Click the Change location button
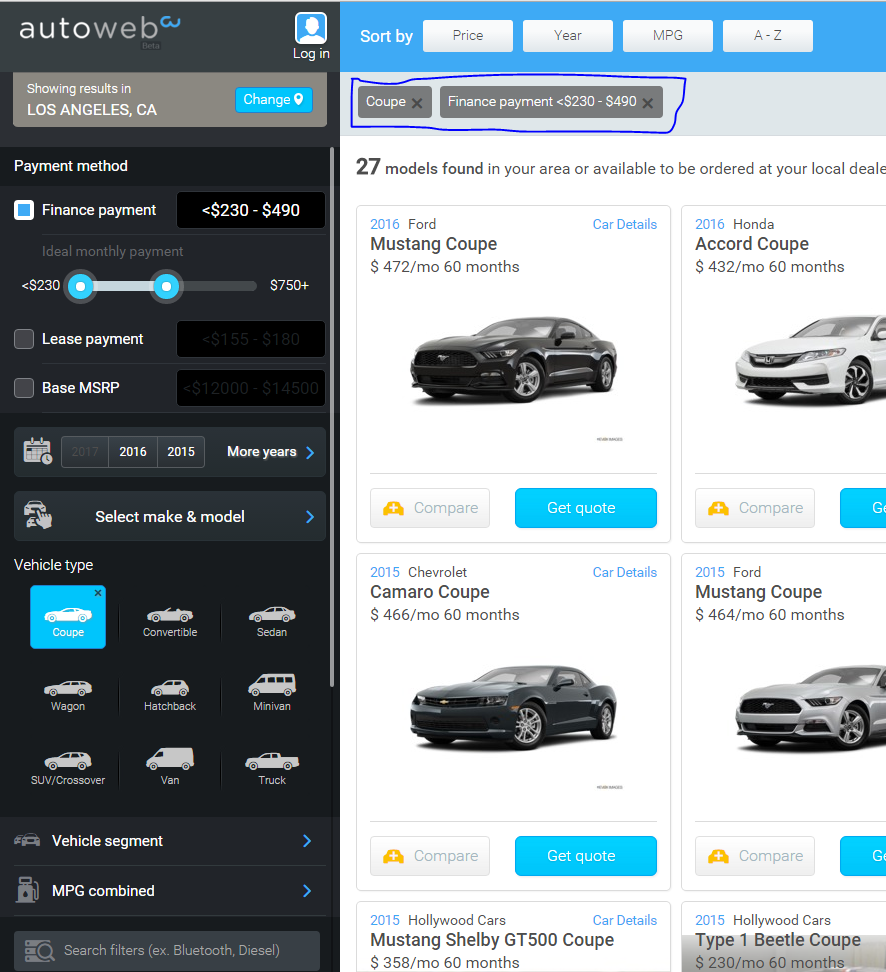This screenshot has width=886, height=972. coord(273,100)
